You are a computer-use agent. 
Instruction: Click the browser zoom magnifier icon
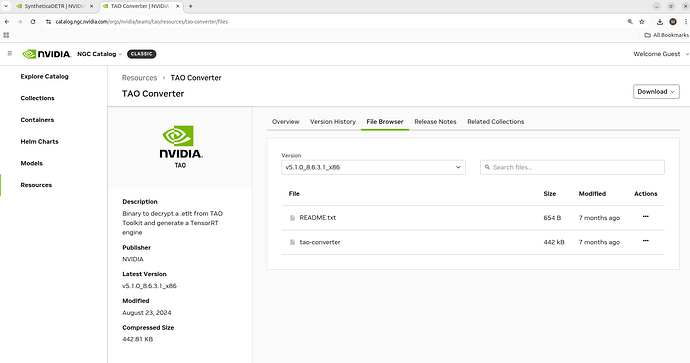point(630,22)
